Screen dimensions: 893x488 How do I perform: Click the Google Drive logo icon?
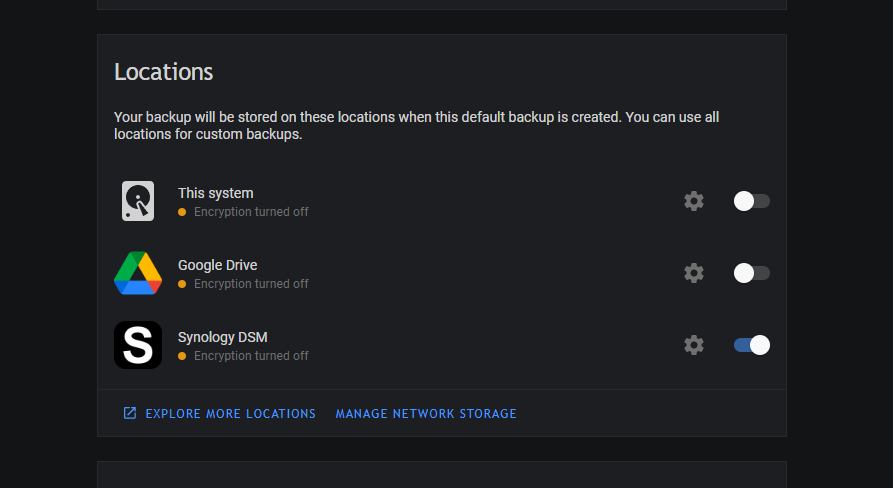click(138, 273)
